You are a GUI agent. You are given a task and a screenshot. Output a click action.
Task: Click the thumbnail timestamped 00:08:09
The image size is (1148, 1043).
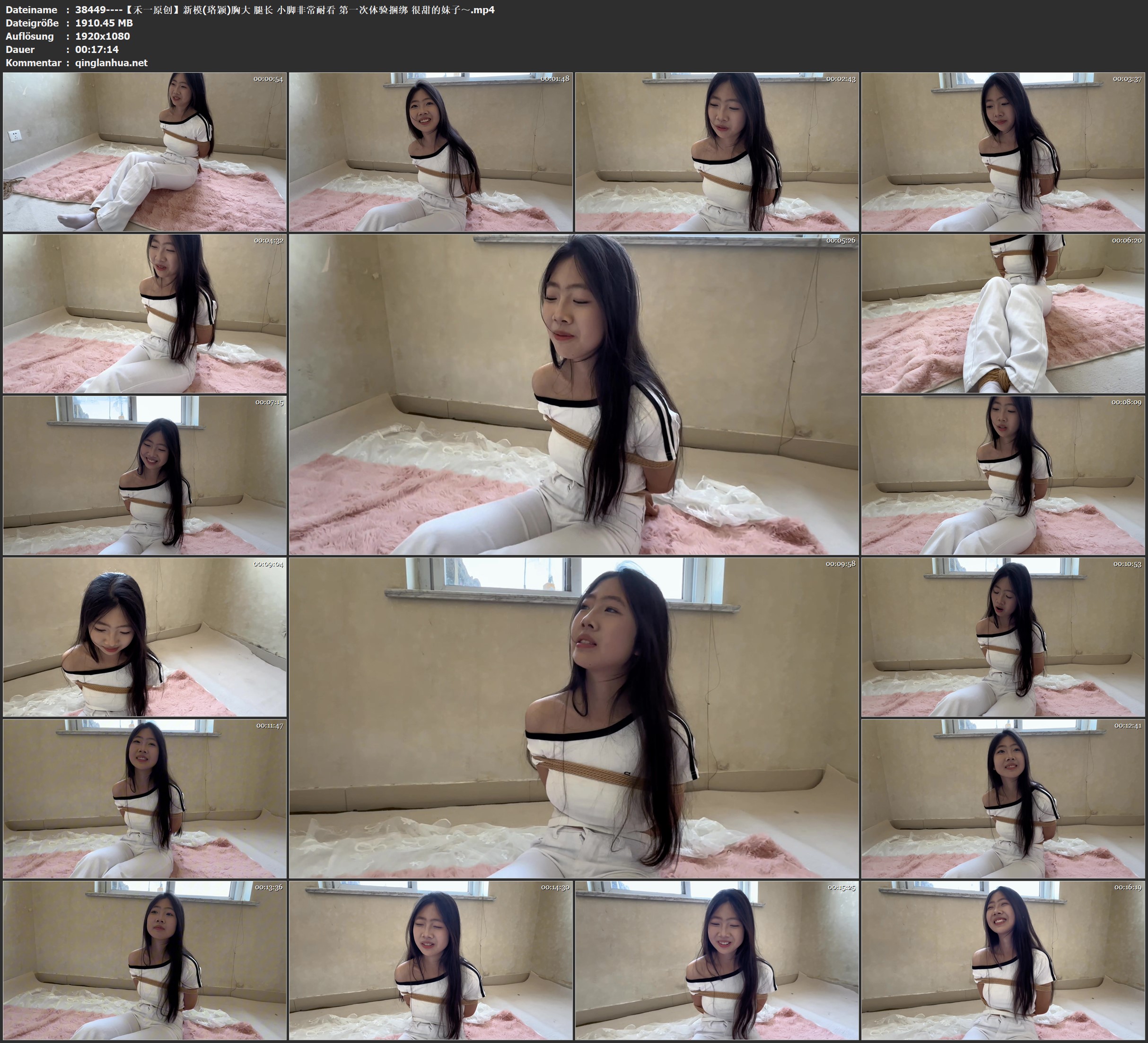pyautogui.click(x=1003, y=475)
